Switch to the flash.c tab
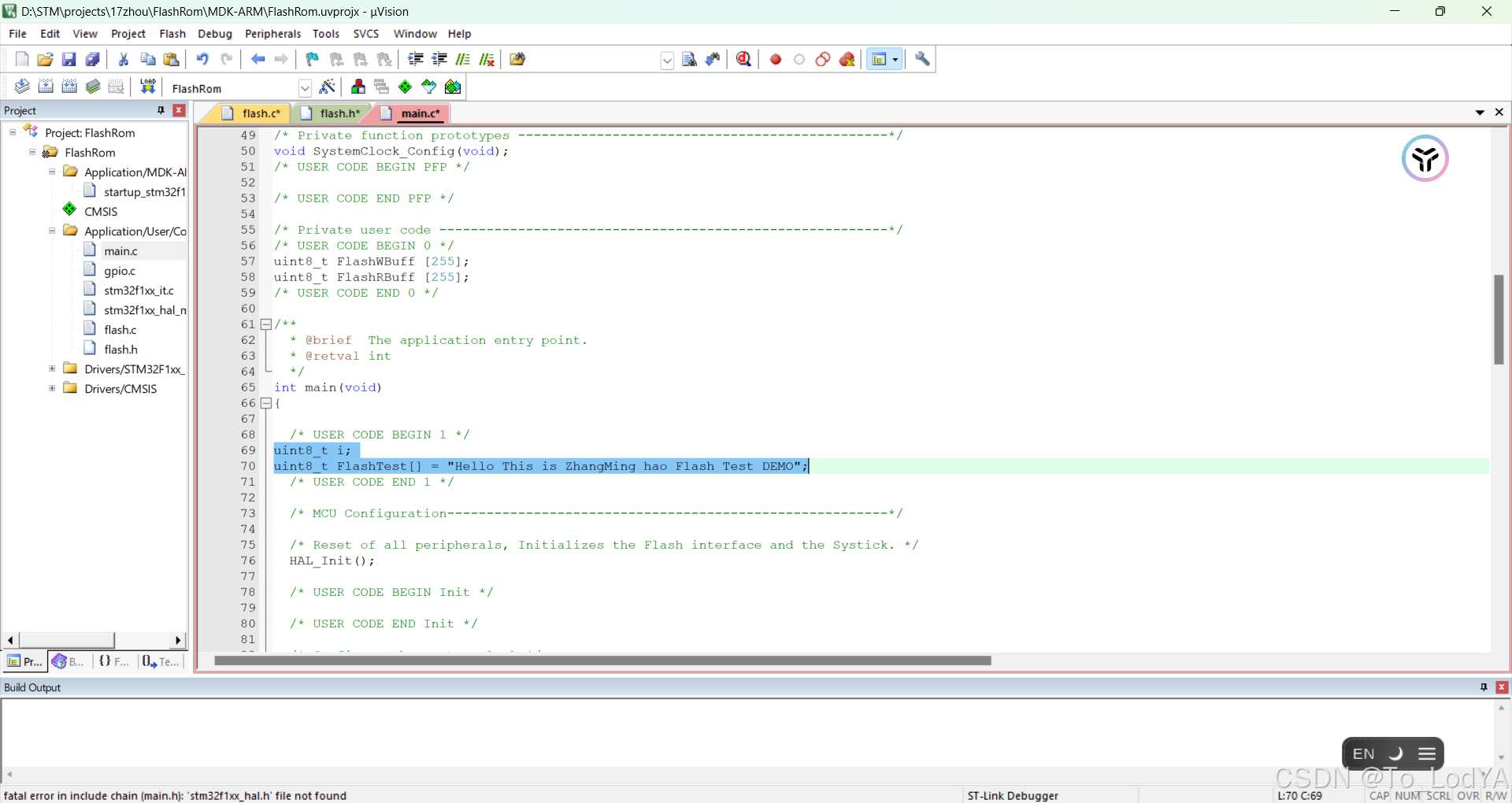The height and width of the screenshot is (803, 1512). pos(253,113)
